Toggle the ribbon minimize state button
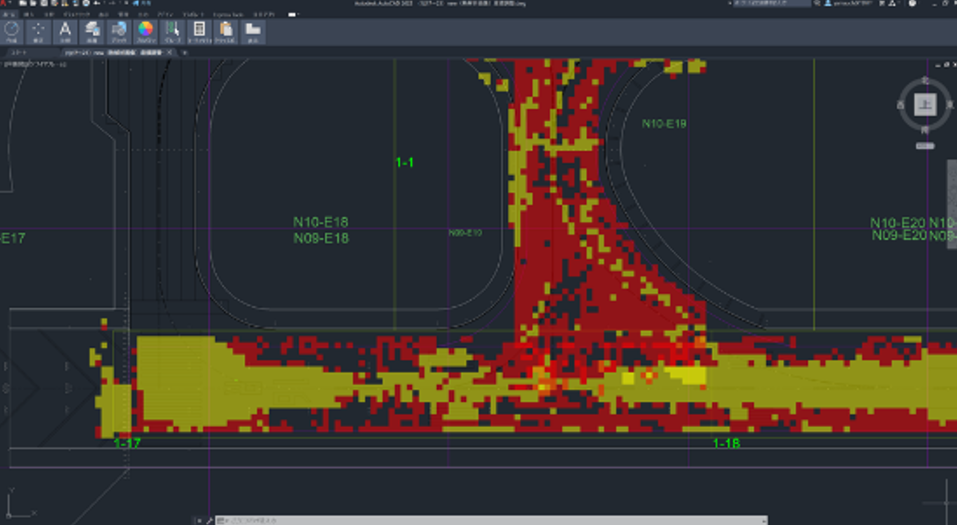This screenshot has height=525, width=957. coord(292,15)
